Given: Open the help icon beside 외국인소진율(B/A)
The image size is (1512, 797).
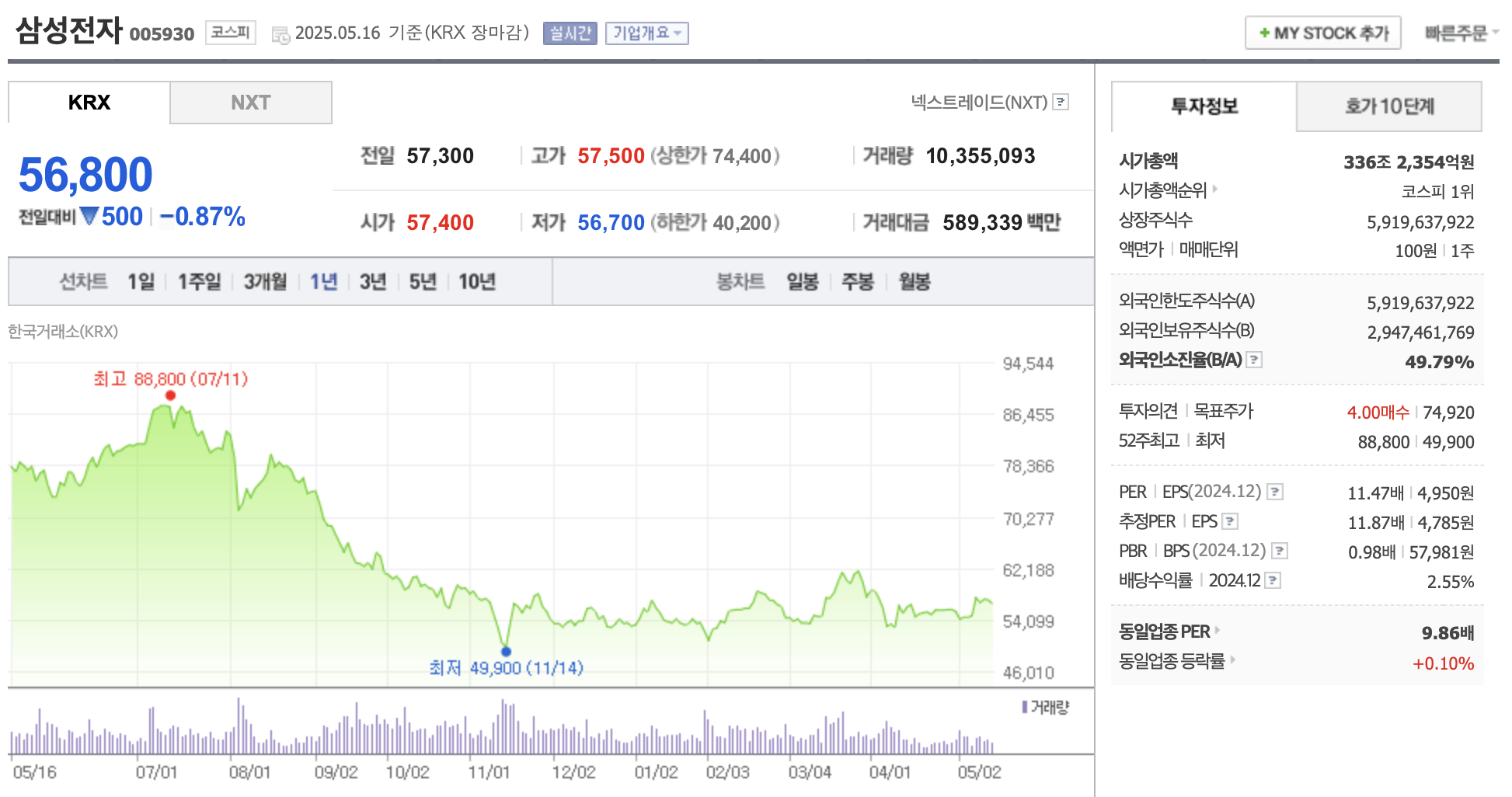Looking at the screenshot, I should [x=1254, y=360].
